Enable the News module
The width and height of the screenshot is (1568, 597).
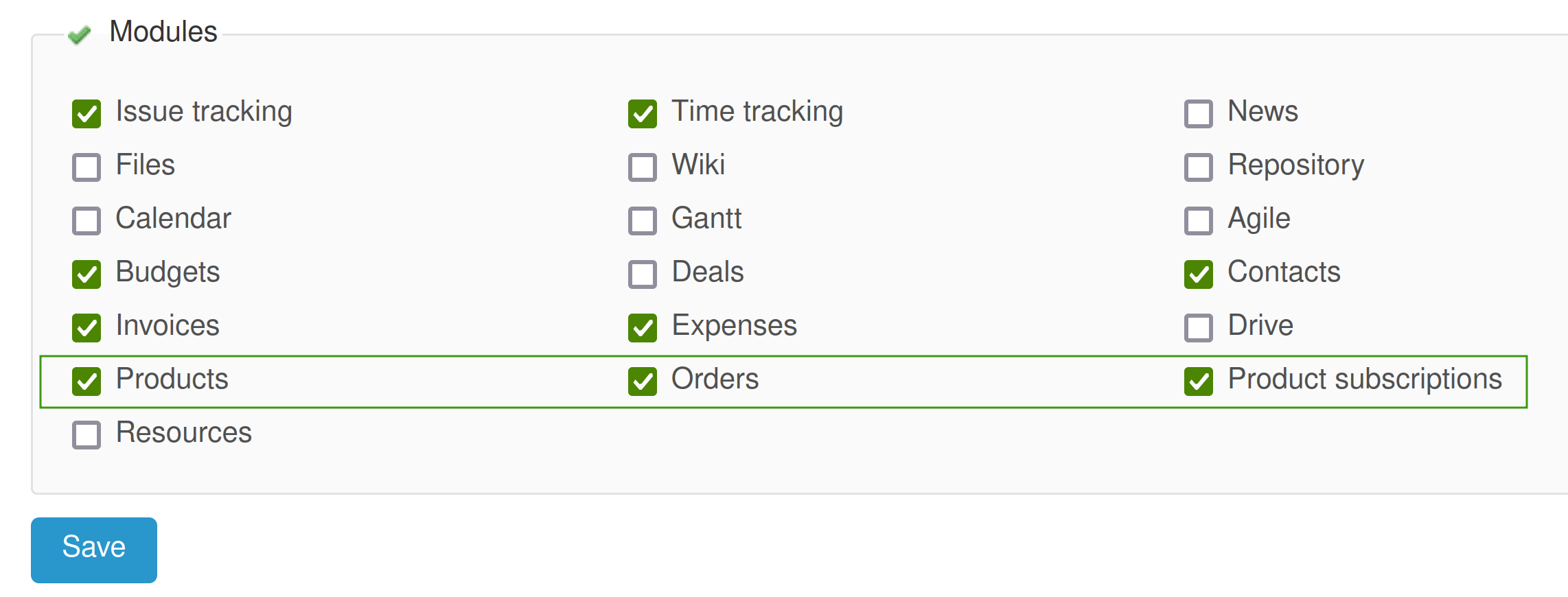point(1199,114)
